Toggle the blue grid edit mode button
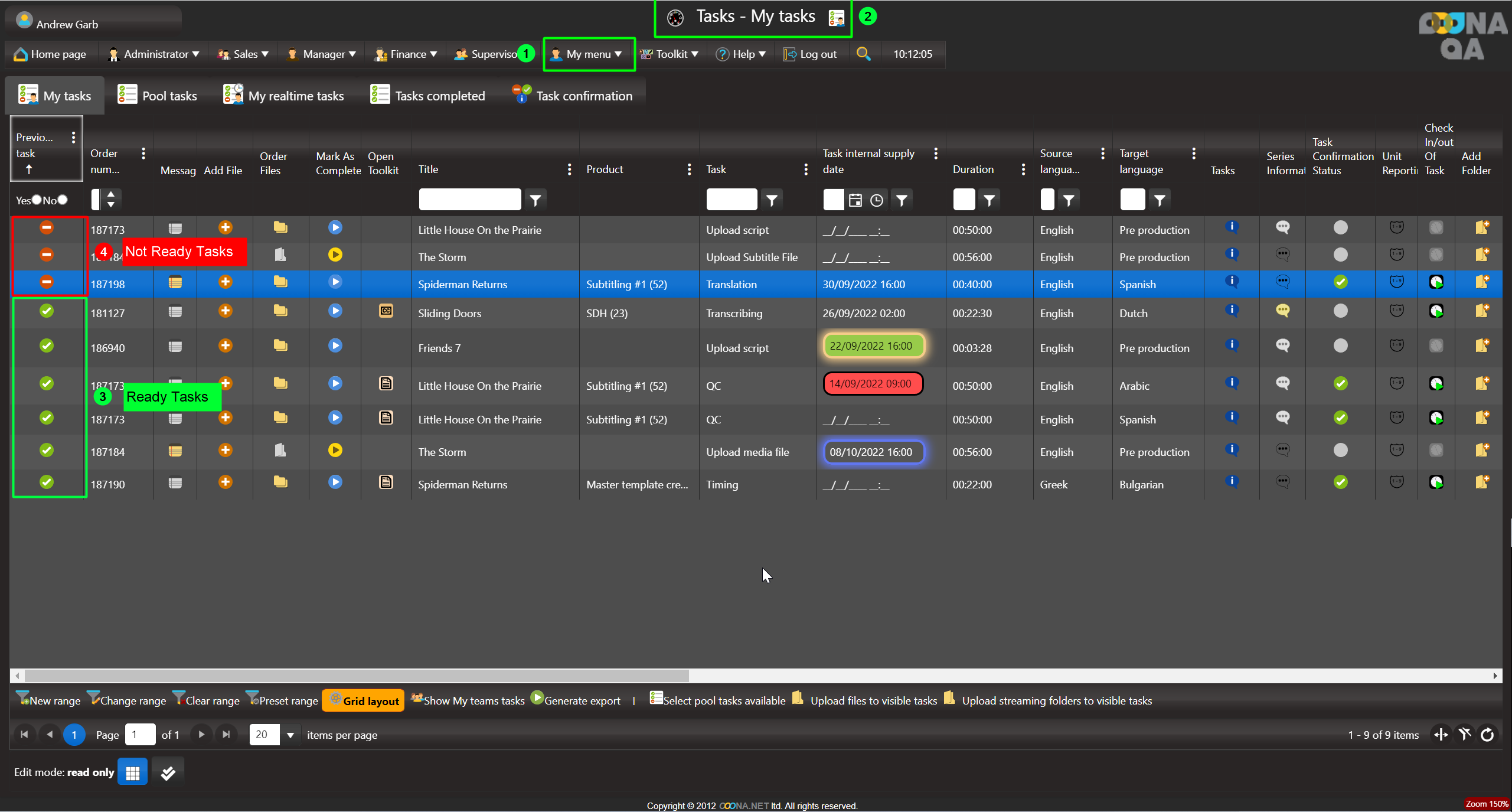 click(132, 772)
